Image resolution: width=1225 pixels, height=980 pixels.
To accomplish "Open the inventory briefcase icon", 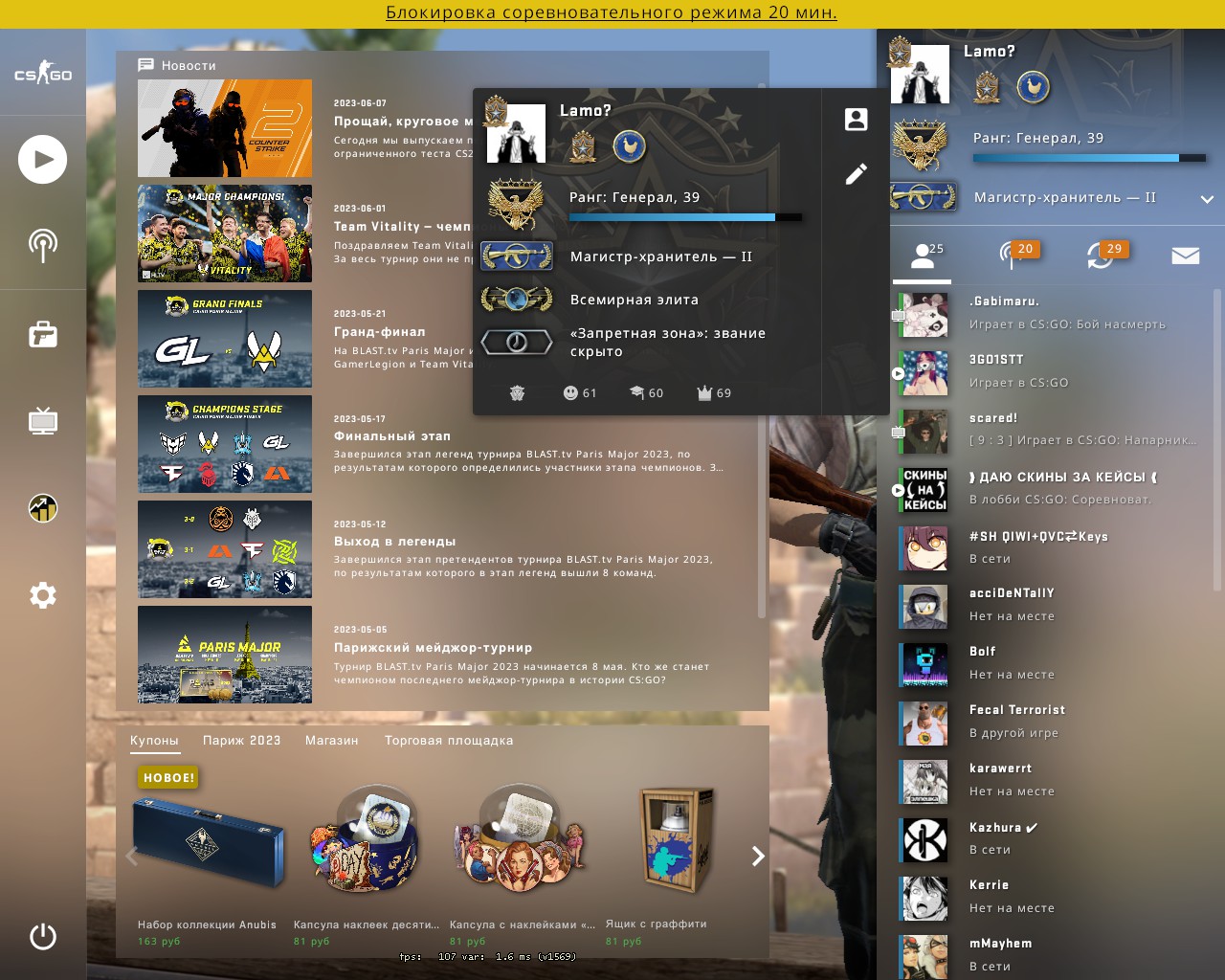I will 42,334.
